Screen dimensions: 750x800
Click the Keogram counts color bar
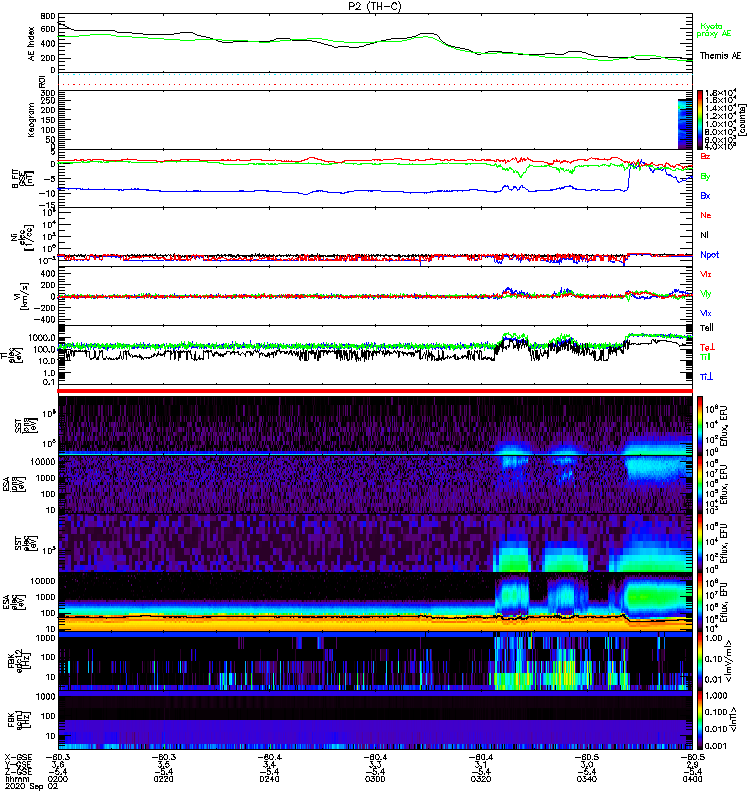pyautogui.click(x=700, y=120)
